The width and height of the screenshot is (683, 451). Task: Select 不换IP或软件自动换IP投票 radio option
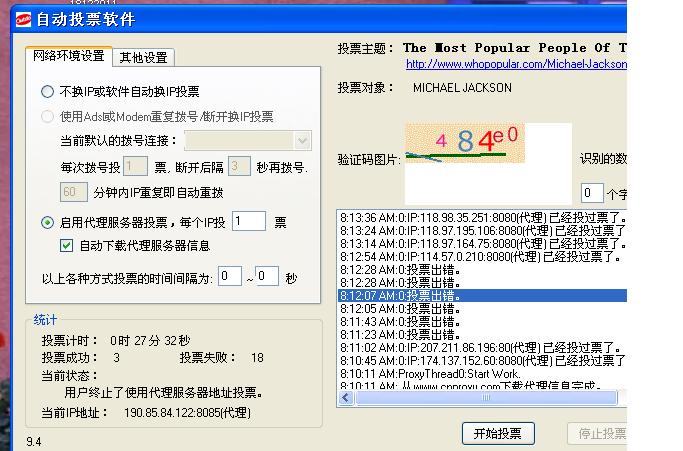coord(47,91)
